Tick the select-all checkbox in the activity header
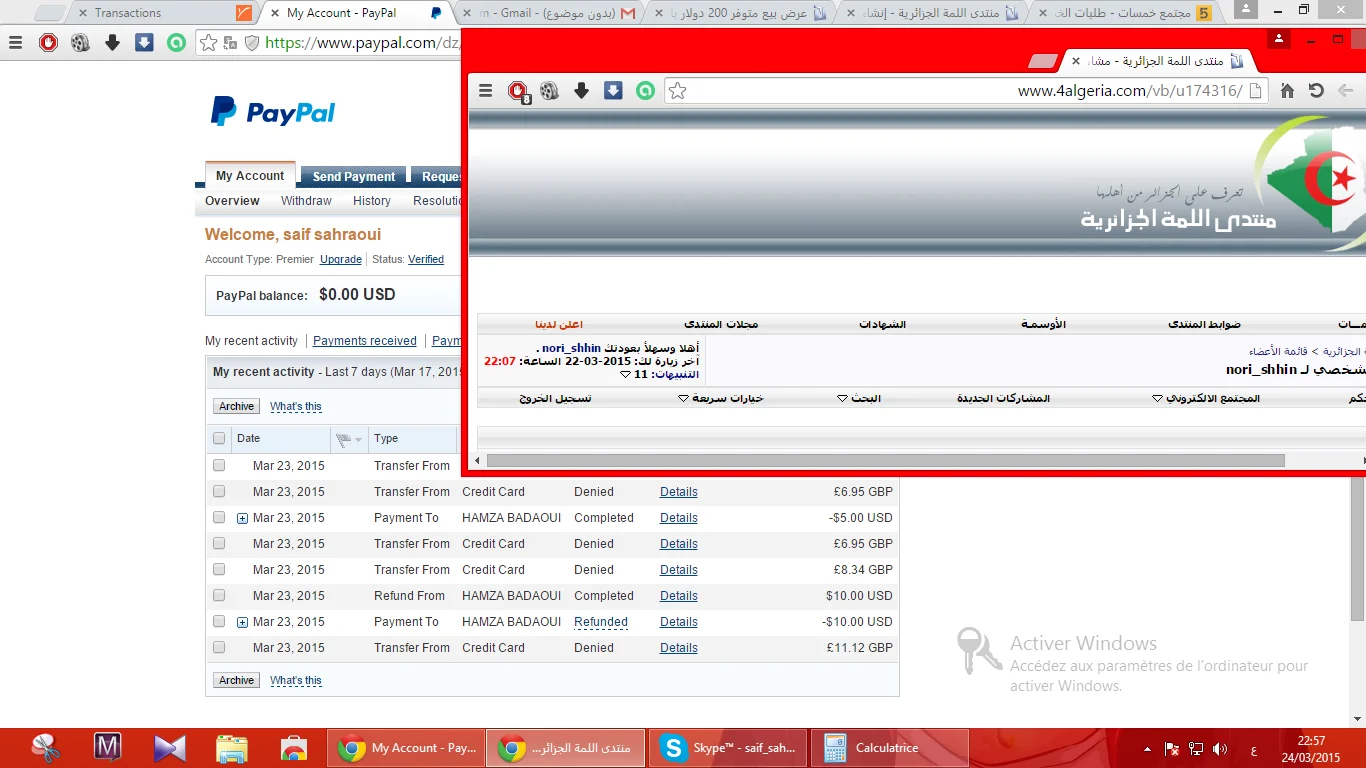Image resolution: width=1366 pixels, height=768 pixels. tap(219, 438)
